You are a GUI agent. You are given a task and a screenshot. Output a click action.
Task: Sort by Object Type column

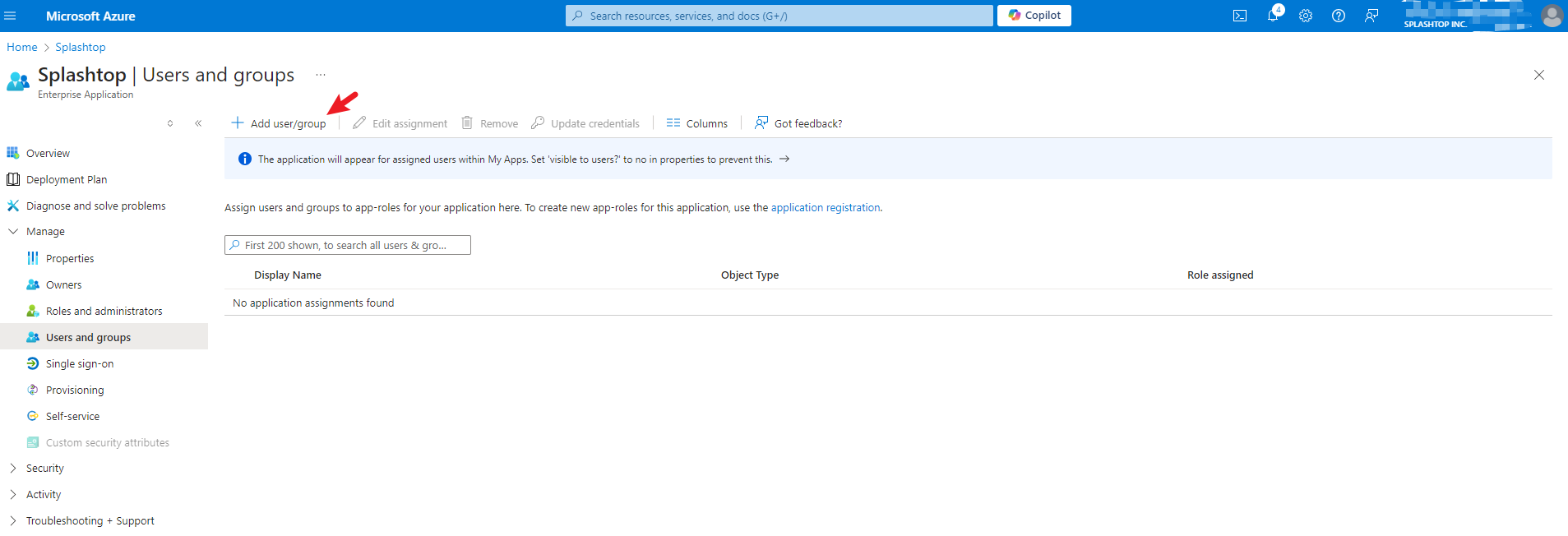[x=750, y=275]
